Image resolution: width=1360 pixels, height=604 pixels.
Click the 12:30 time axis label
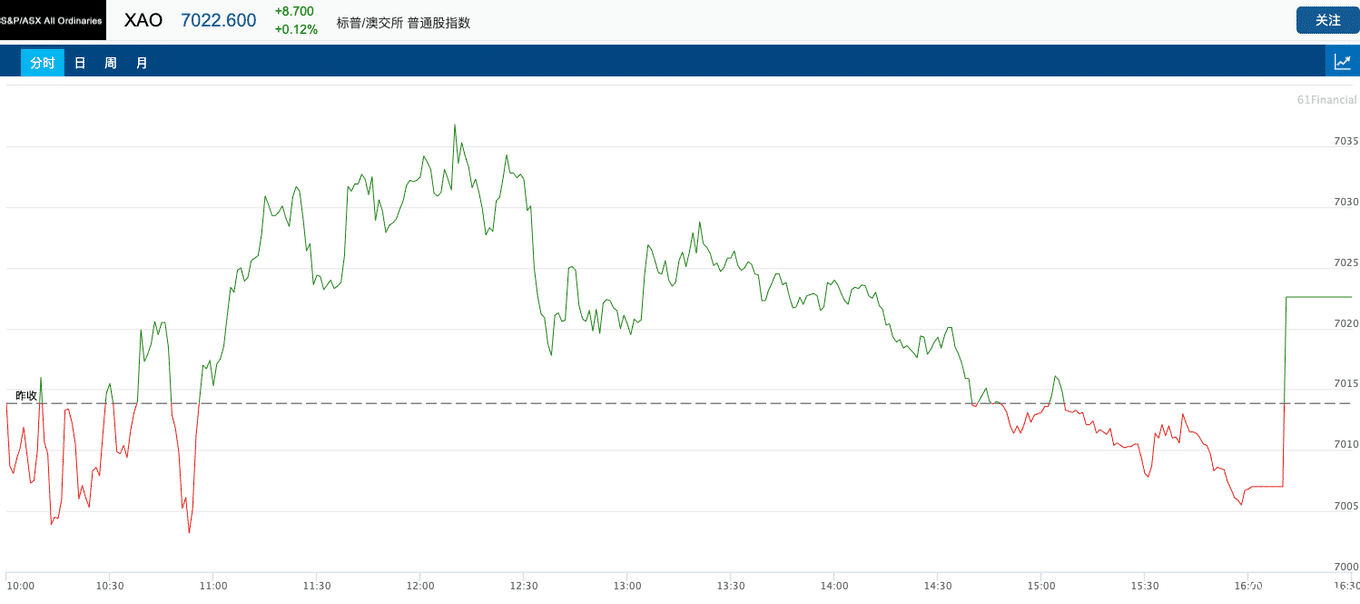[524, 586]
